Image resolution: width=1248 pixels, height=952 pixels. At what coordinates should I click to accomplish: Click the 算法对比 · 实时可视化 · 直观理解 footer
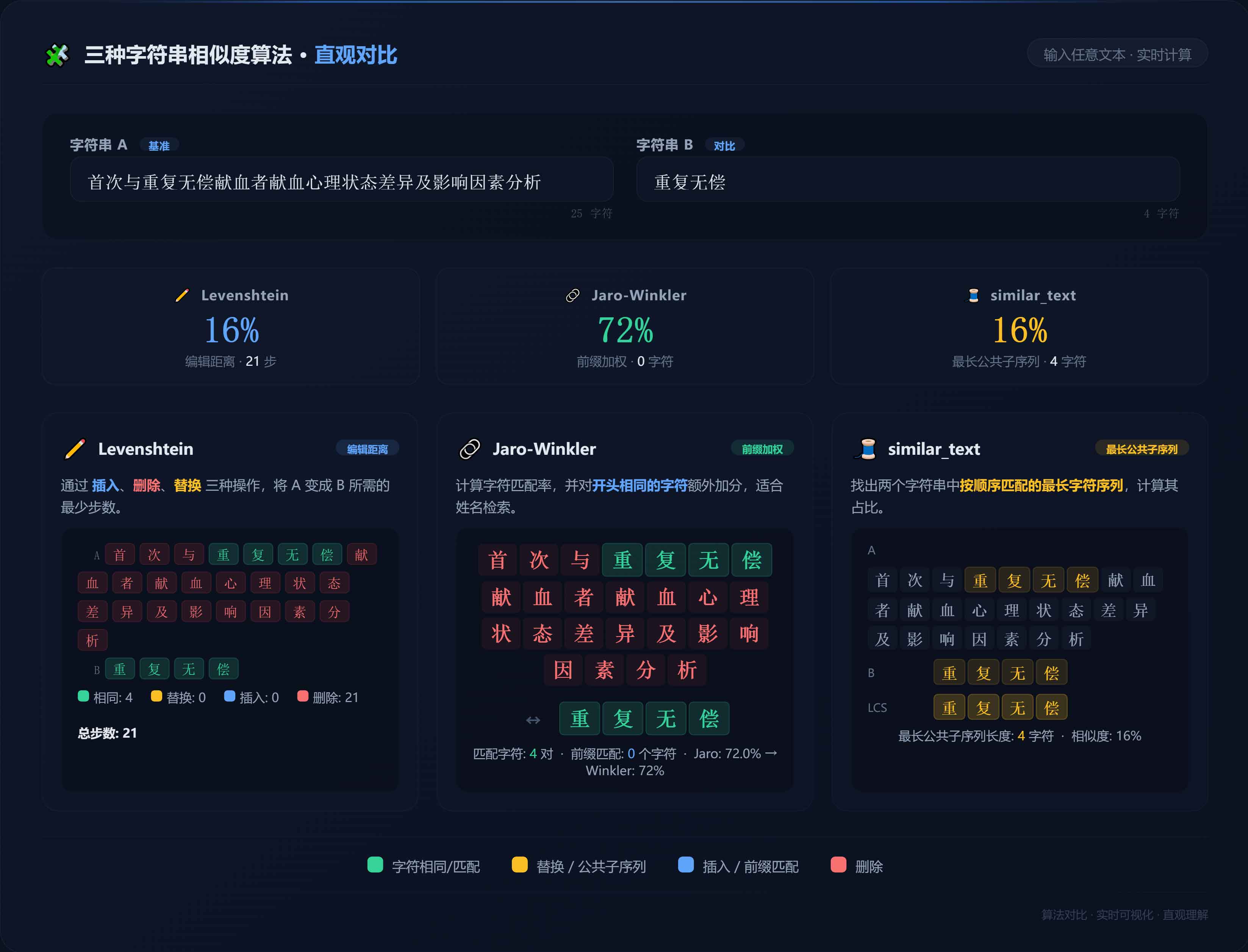(x=1124, y=915)
